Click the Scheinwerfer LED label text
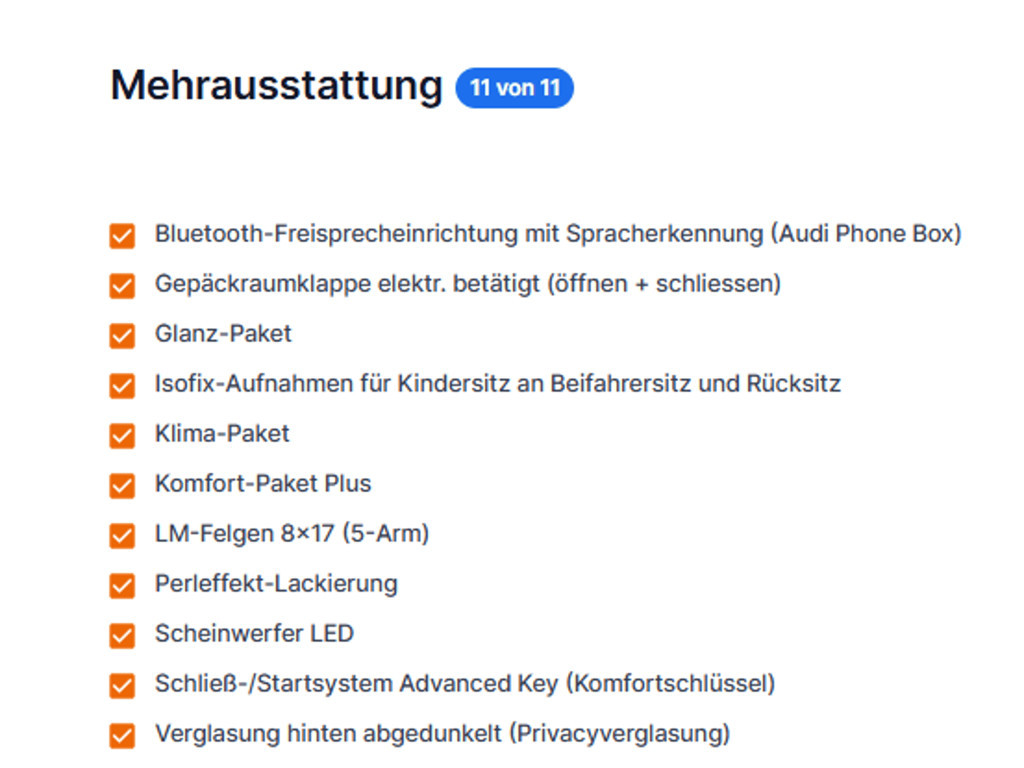1024x768 pixels. [254, 633]
